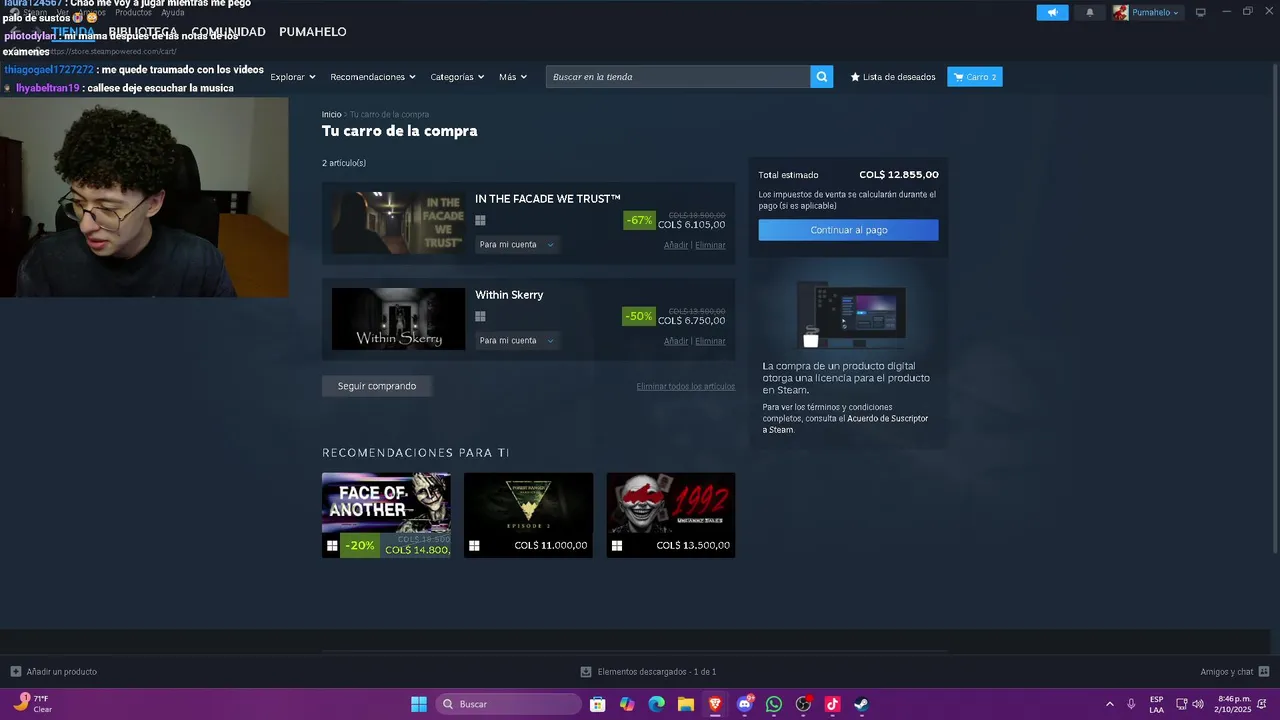Image resolution: width=1280 pixels, height=720 pixels.
Task: Expand the Explorar dropdown
Action: click(x=293, y=77)
